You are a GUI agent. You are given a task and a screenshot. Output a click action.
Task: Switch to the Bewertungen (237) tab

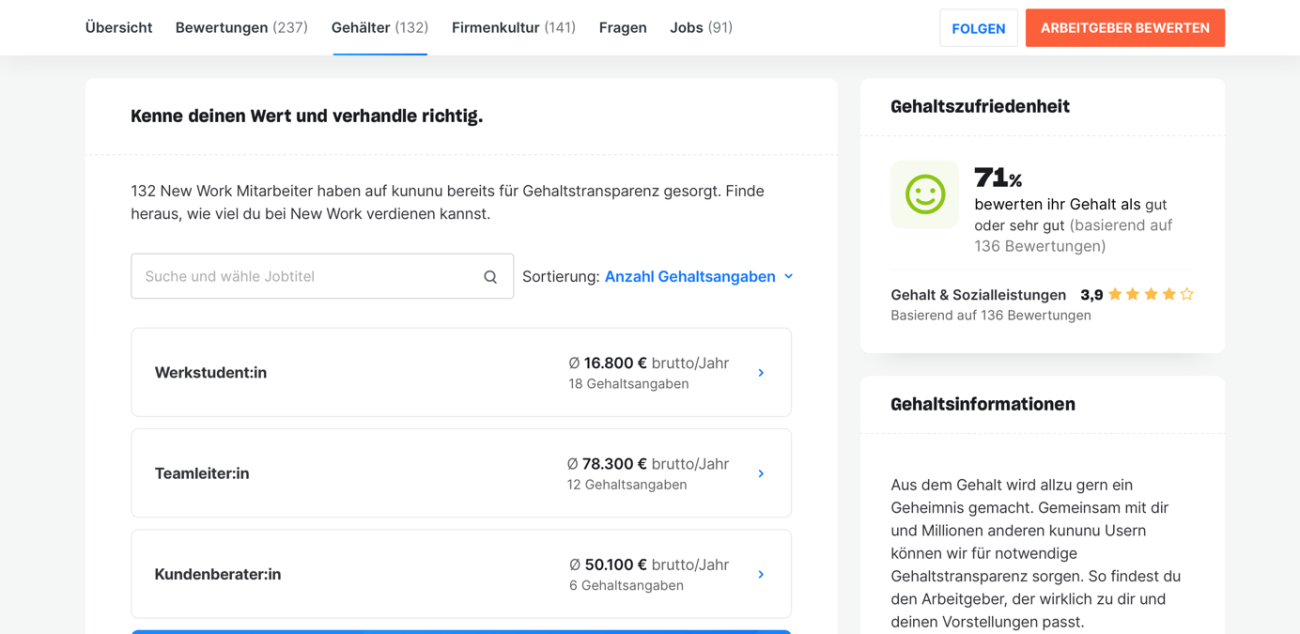pos(241,28)
